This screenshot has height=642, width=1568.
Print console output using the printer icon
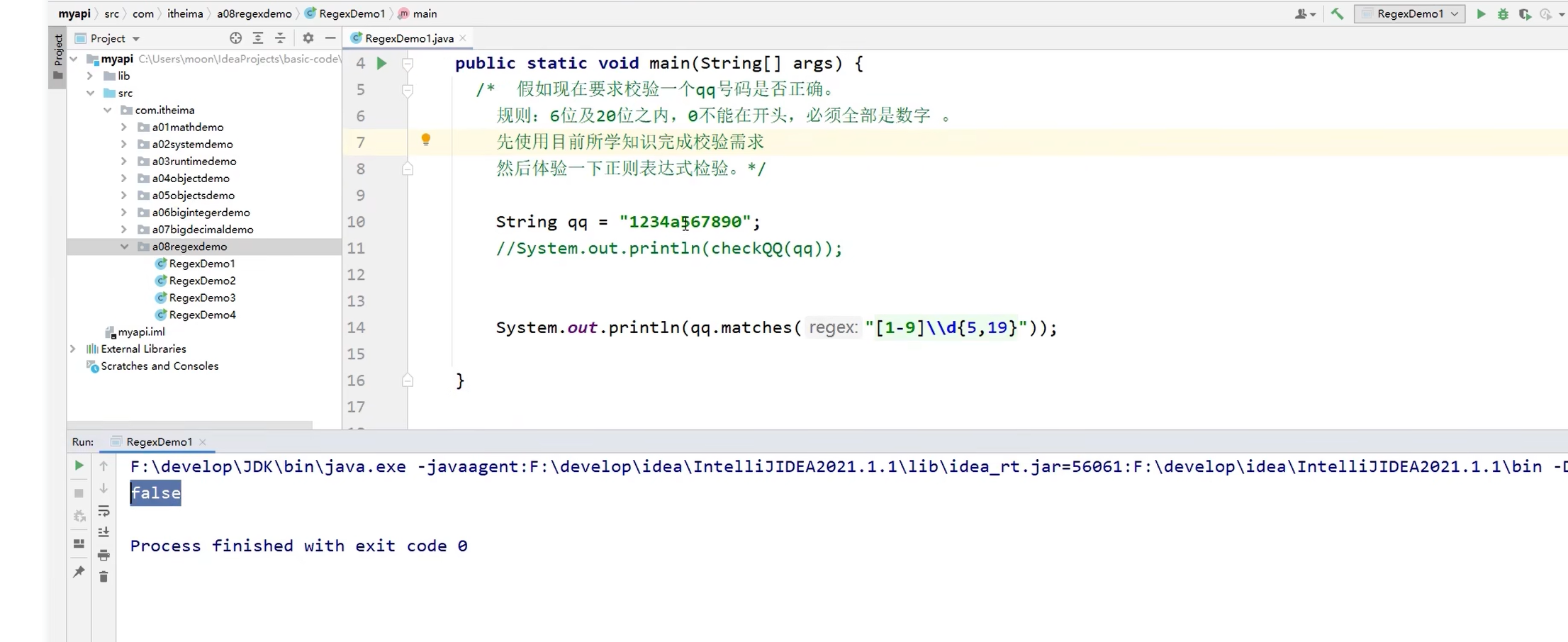[x=103, y=556]
